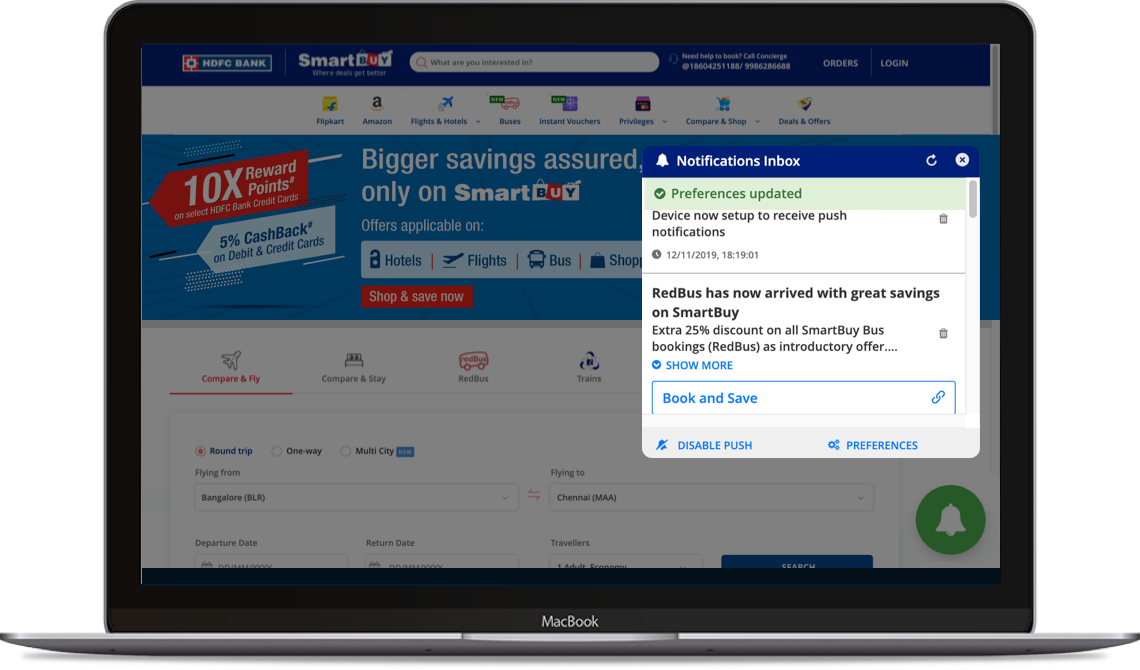Click the "Preferences updated" status text

[x=736, y=194]
